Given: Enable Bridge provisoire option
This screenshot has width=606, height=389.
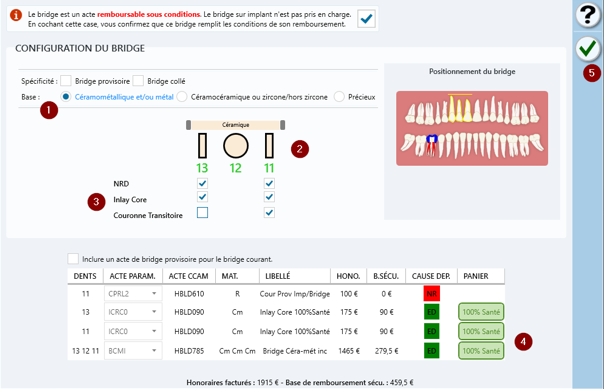Looking at the screenshot, I should [66, 81].
